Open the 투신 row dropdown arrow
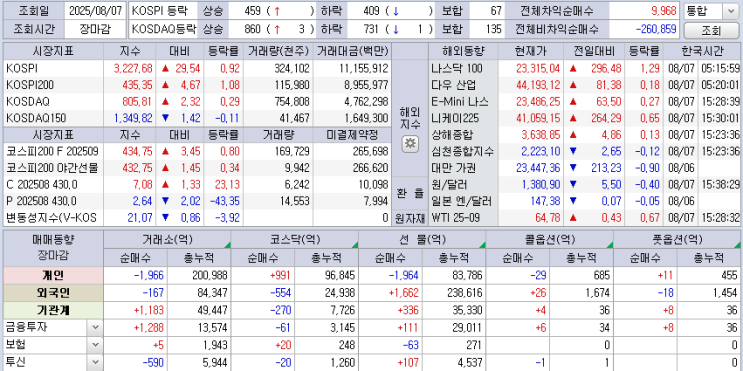 click(95, 362)
